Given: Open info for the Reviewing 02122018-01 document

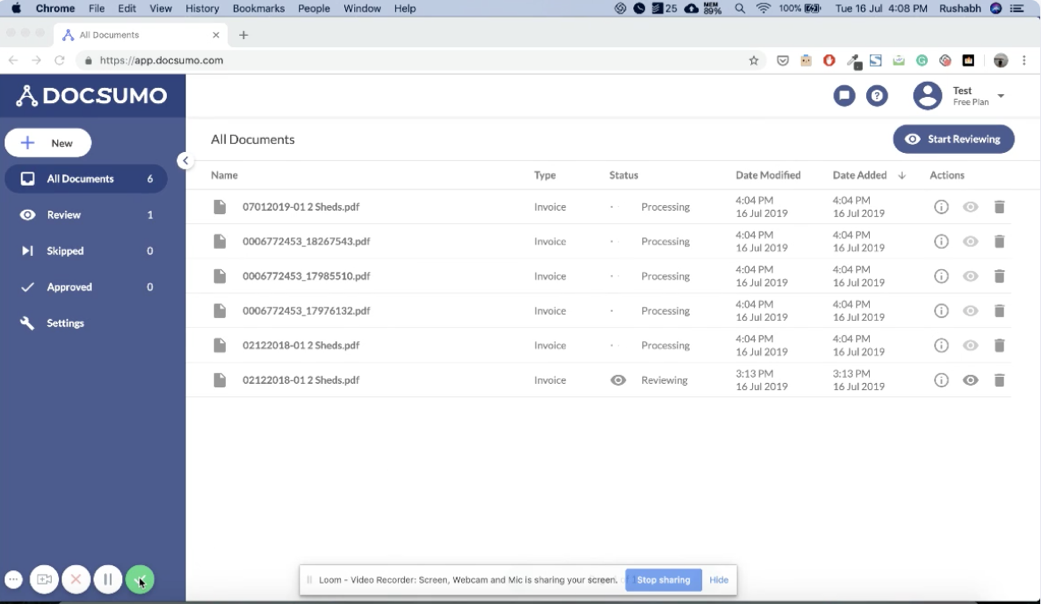Looking at the screenshot, I should pos(941,380).
